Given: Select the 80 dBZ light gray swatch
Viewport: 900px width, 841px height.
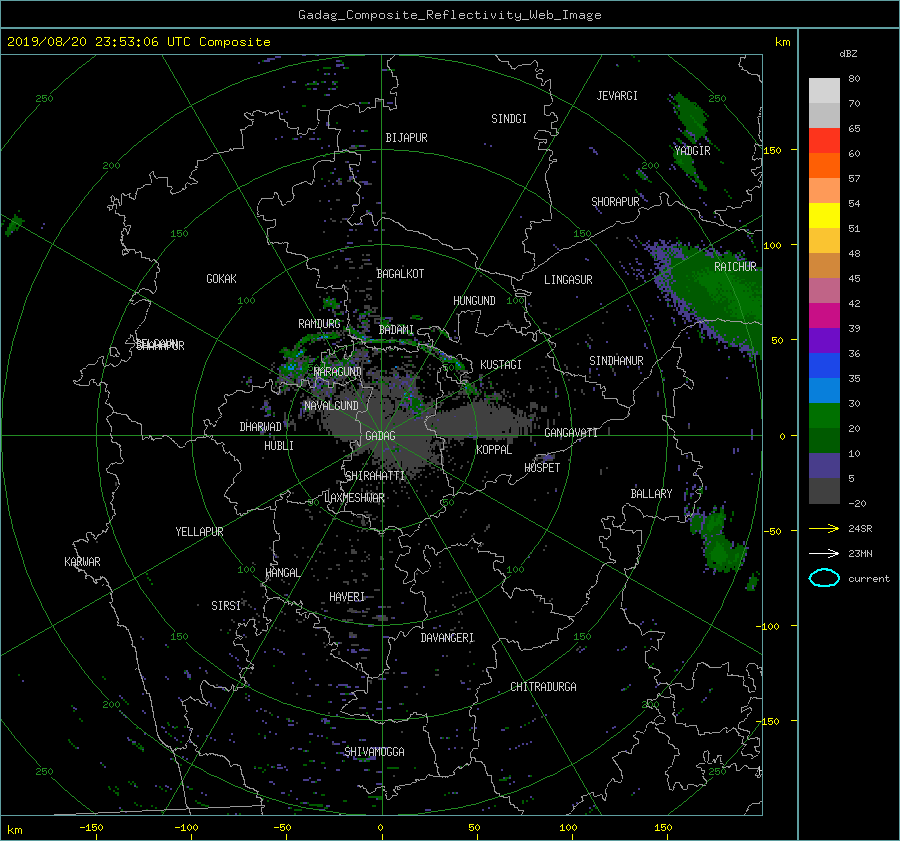Looking at the screenshot, I should [824, 91].
